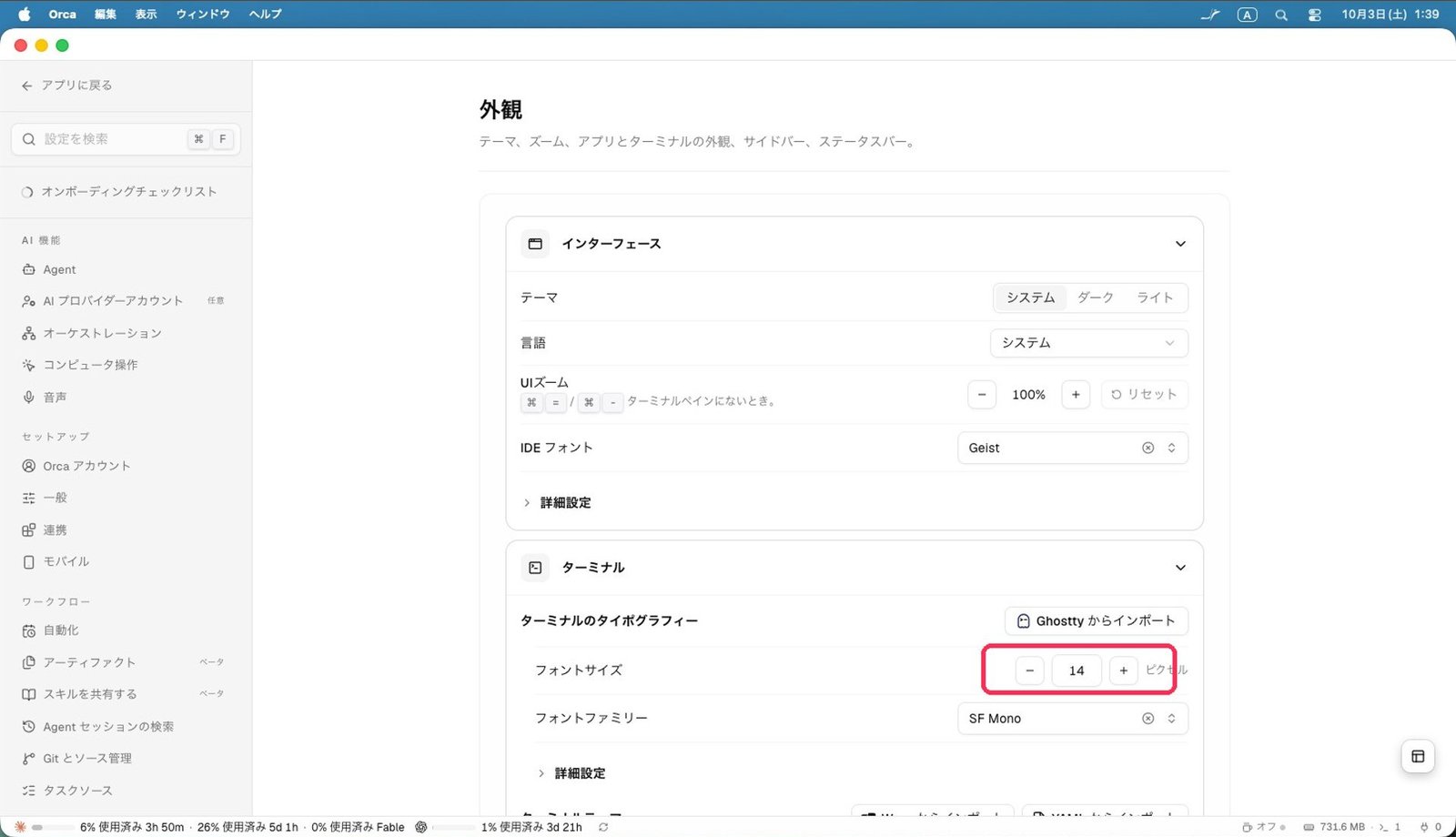The width and height of the screenshot is (1456, 837).
Task: Open 音声 microphone settings
Action: click(x=55, y=397)
